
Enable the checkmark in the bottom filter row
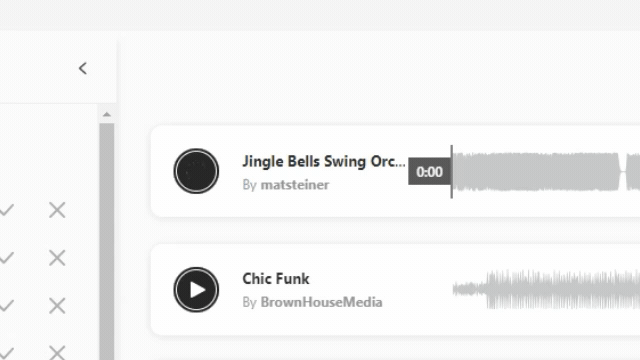coord(7,353)
